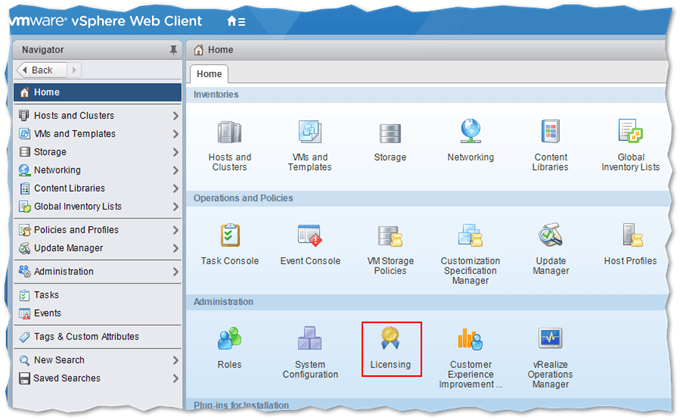This screenshot has height=420, width=680.
Task: Select Update Manager in Navigator
Action: click(98, 248)
